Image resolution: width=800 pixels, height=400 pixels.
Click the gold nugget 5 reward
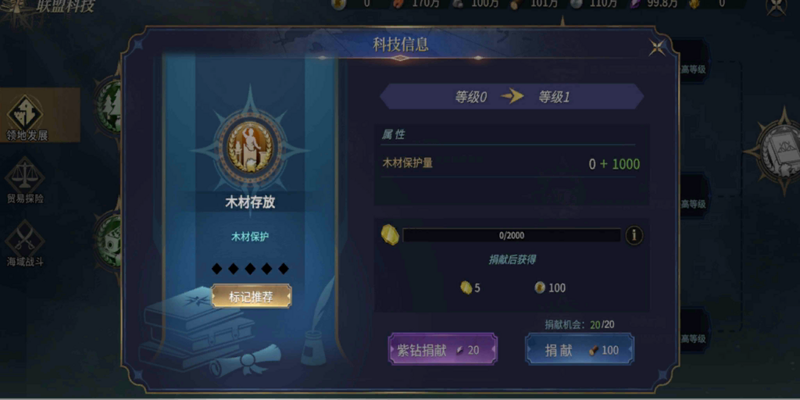(470, 288)
